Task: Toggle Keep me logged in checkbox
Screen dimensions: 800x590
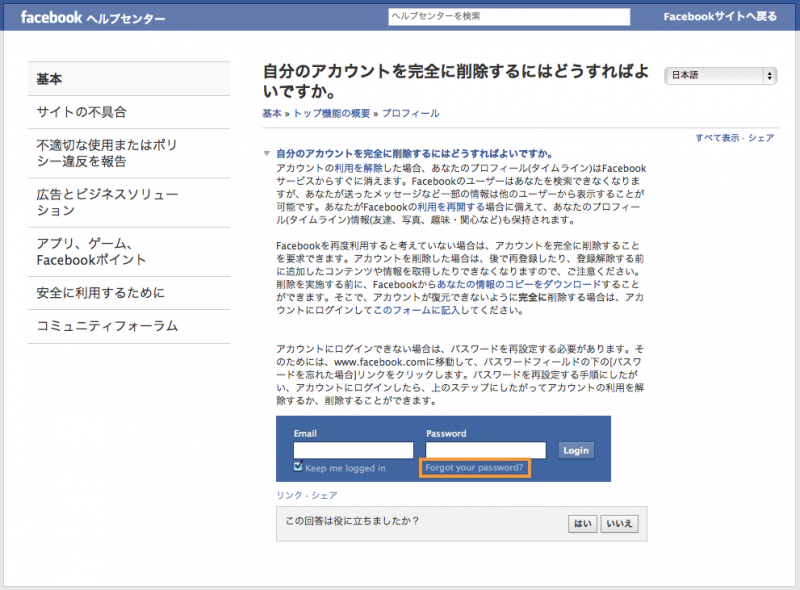Action: pos(298,466)
